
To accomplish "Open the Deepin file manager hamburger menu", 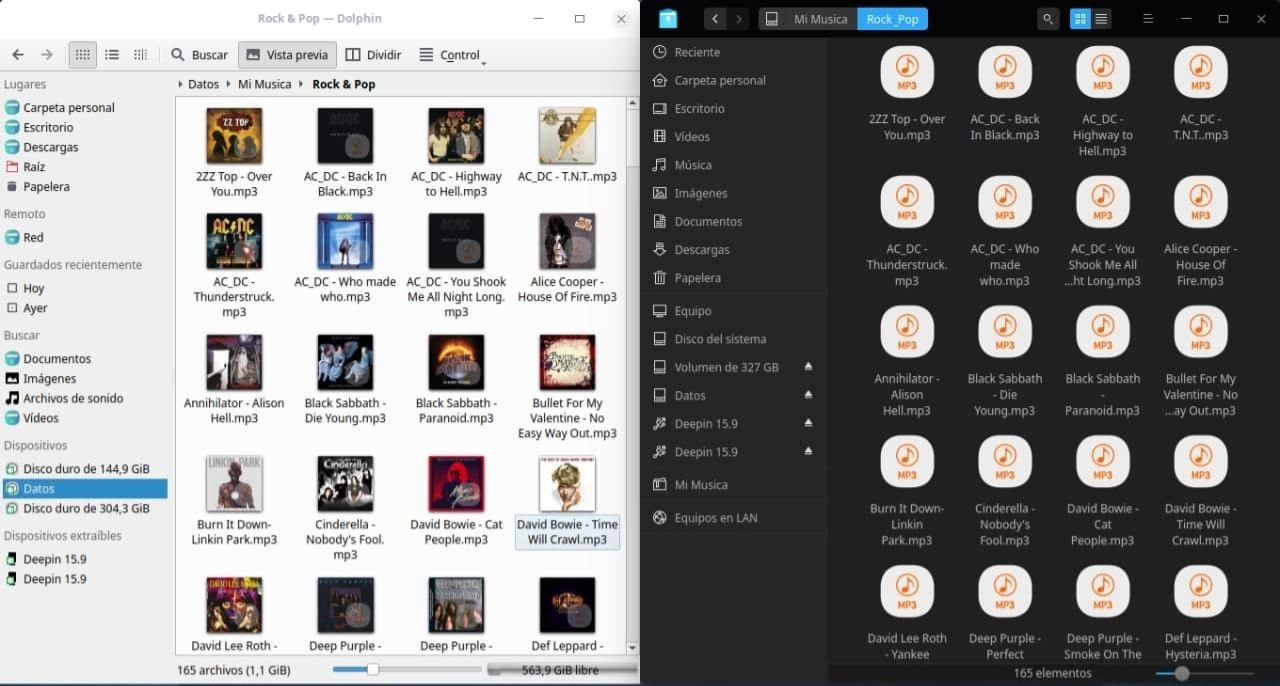I will [x=1148, y=18].
